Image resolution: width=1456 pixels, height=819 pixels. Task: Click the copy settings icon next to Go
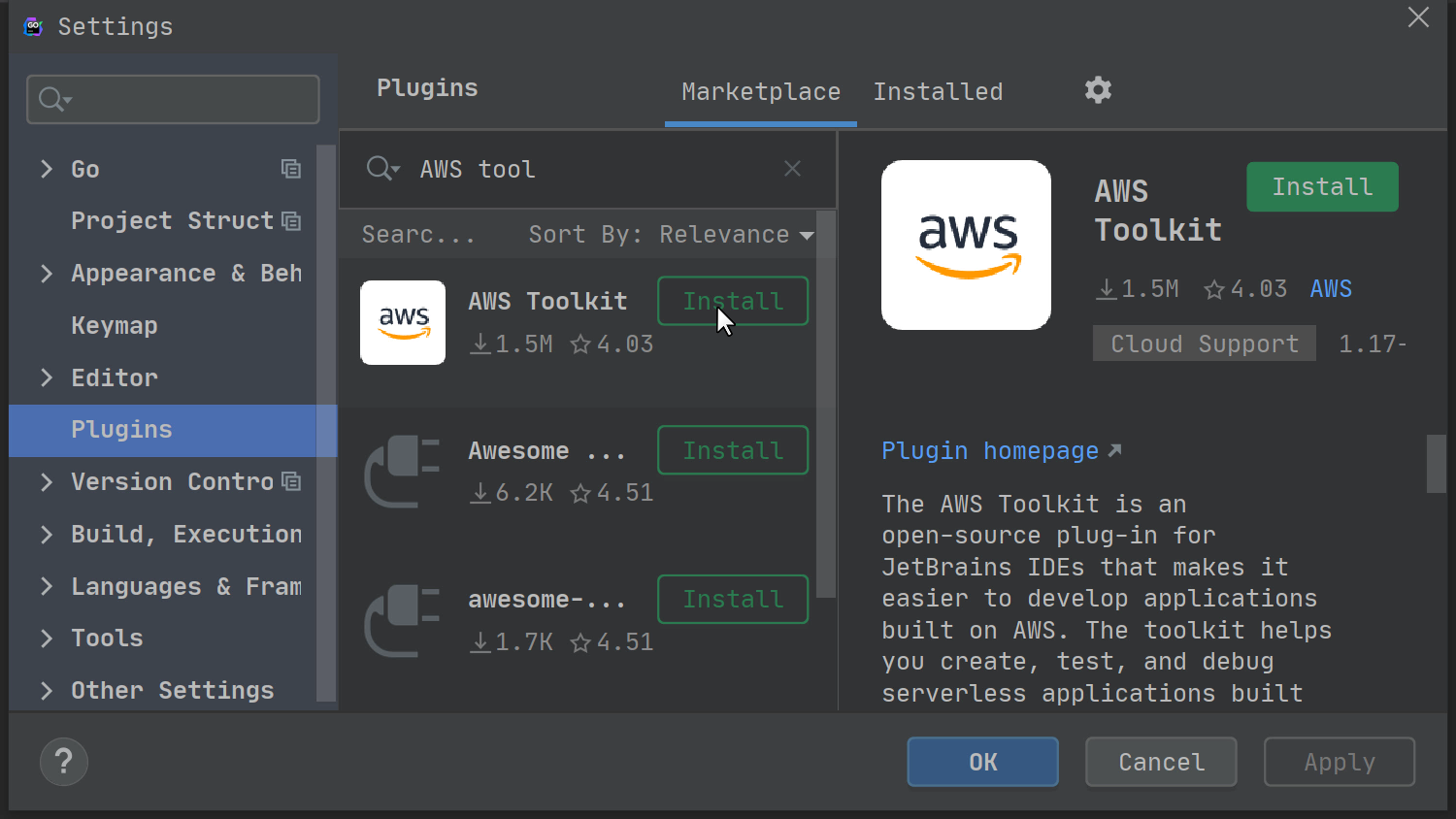tap(291, 168)
